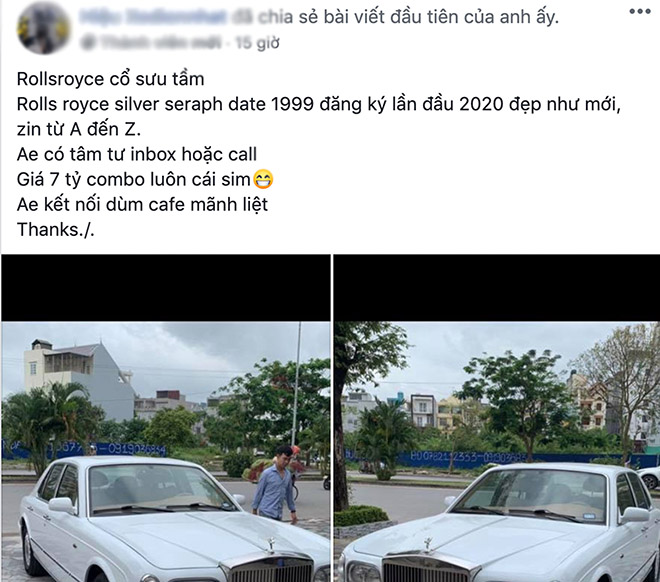This screenshot has width=660, height=582.
Task: Click the blurred profile avatar of the poster
Action: (43, 28)
